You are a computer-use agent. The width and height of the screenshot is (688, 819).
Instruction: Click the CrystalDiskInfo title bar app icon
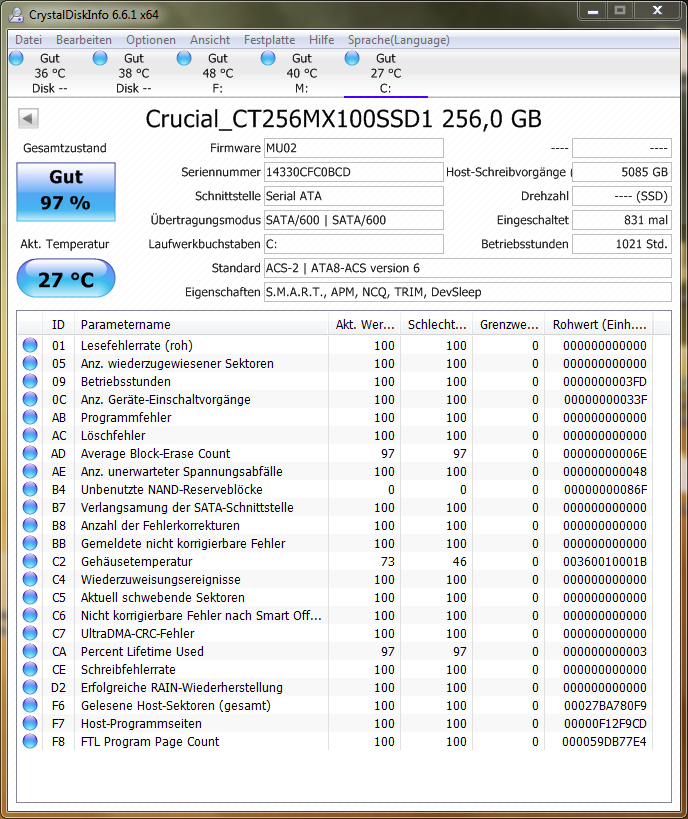pos(16,14)
